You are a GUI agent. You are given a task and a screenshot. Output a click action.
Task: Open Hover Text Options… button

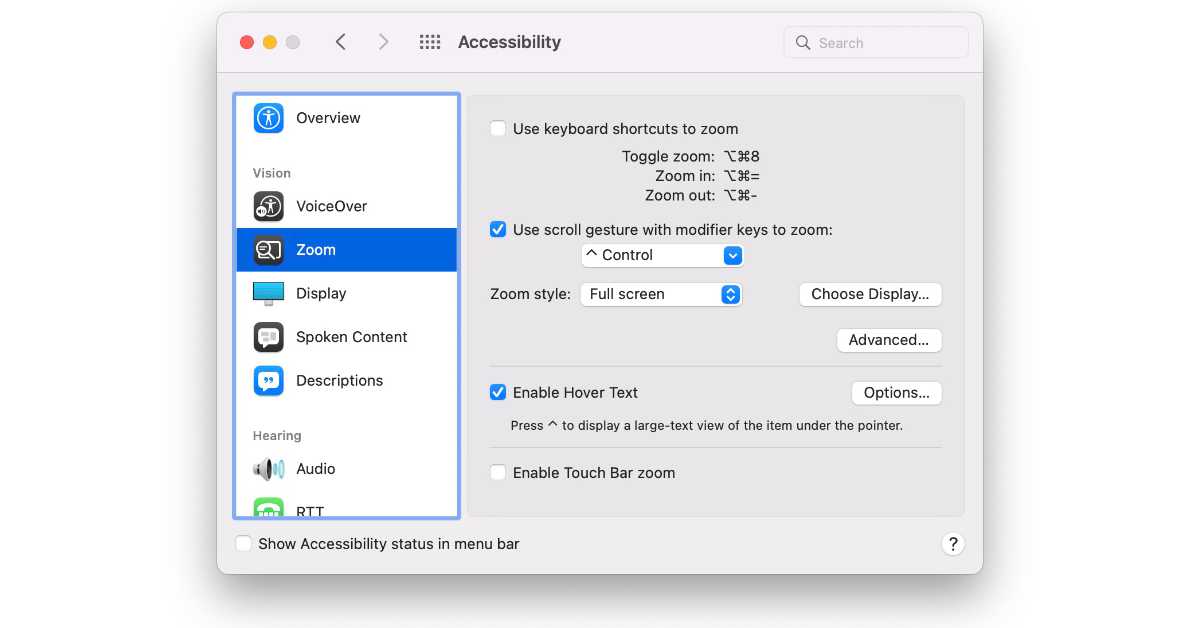pyautogui.click(x=897, y=393)
